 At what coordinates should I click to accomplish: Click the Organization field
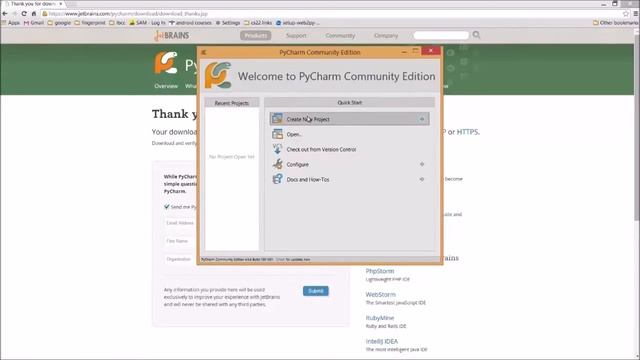click(181, 259)
